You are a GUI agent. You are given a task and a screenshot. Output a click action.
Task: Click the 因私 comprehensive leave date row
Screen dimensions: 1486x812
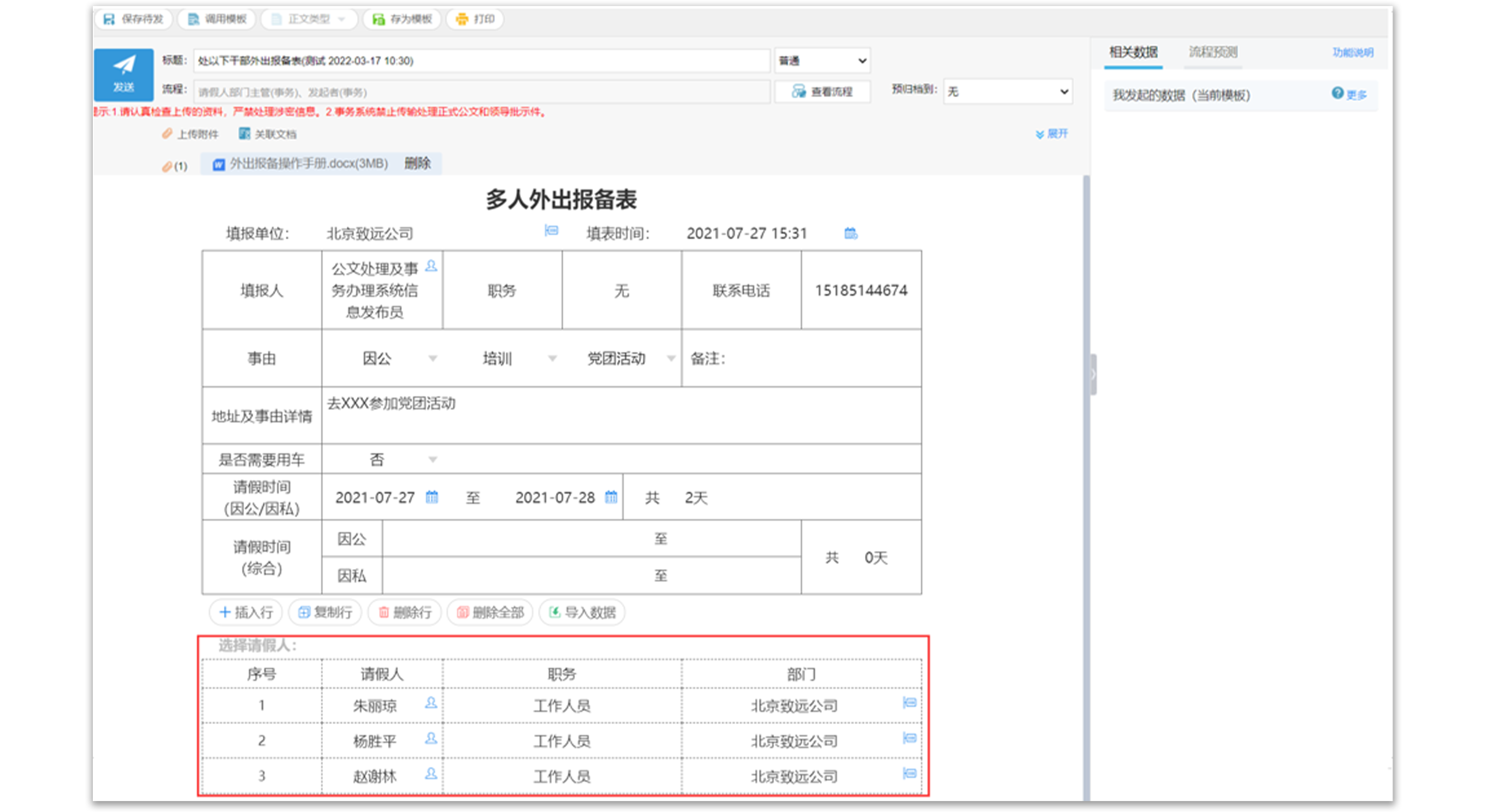591,575
